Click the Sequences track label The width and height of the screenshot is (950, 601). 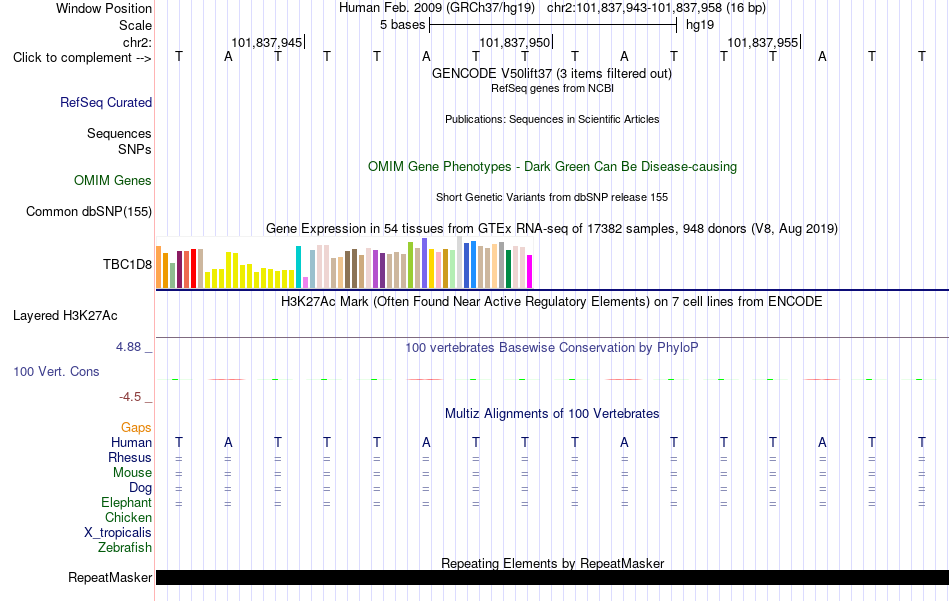pos(119,133)
